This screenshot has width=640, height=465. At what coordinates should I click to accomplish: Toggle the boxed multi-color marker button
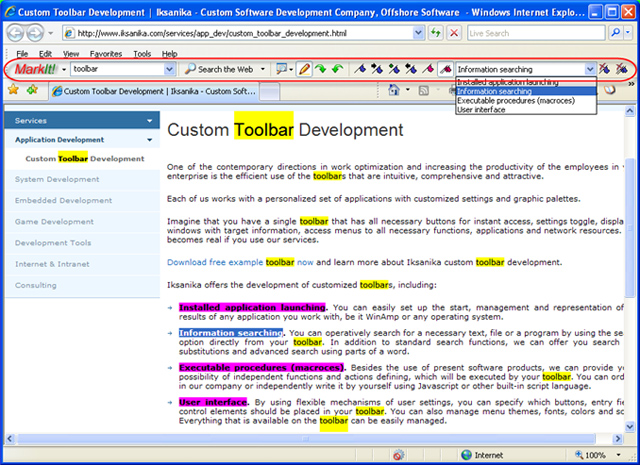[445, 69]
